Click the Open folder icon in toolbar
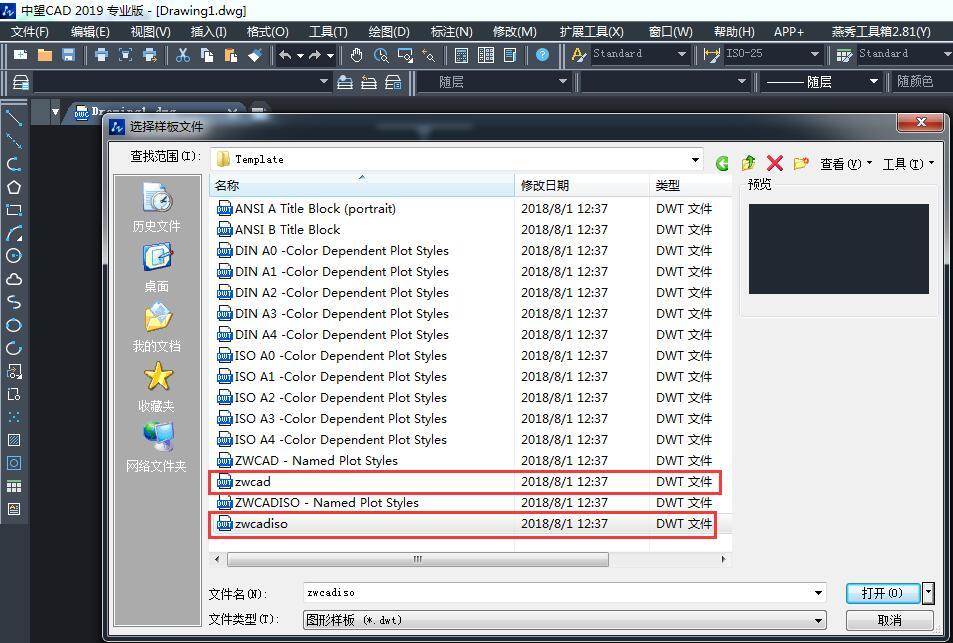The width and height of the screenshot is (953, 643). [44, 55]
